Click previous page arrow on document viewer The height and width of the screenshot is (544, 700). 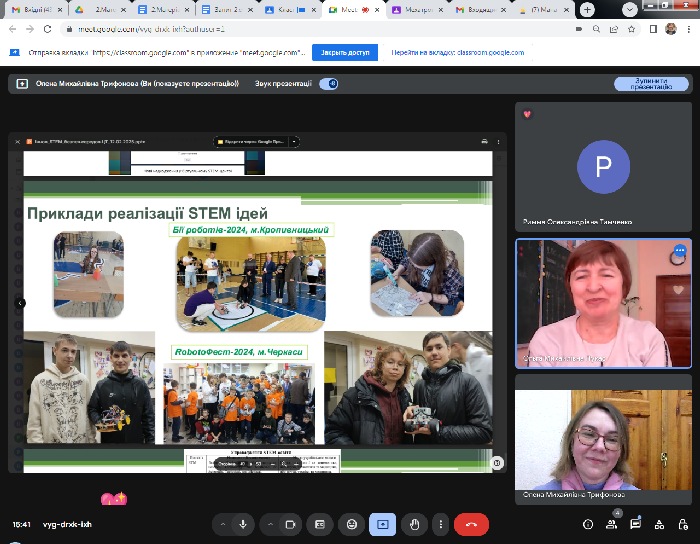21,303
